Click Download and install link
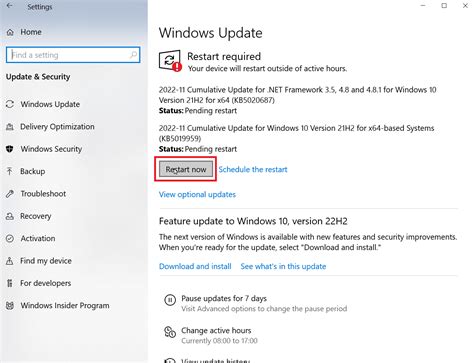This screenshot has height=363, width=474. [x=195, y=266]
